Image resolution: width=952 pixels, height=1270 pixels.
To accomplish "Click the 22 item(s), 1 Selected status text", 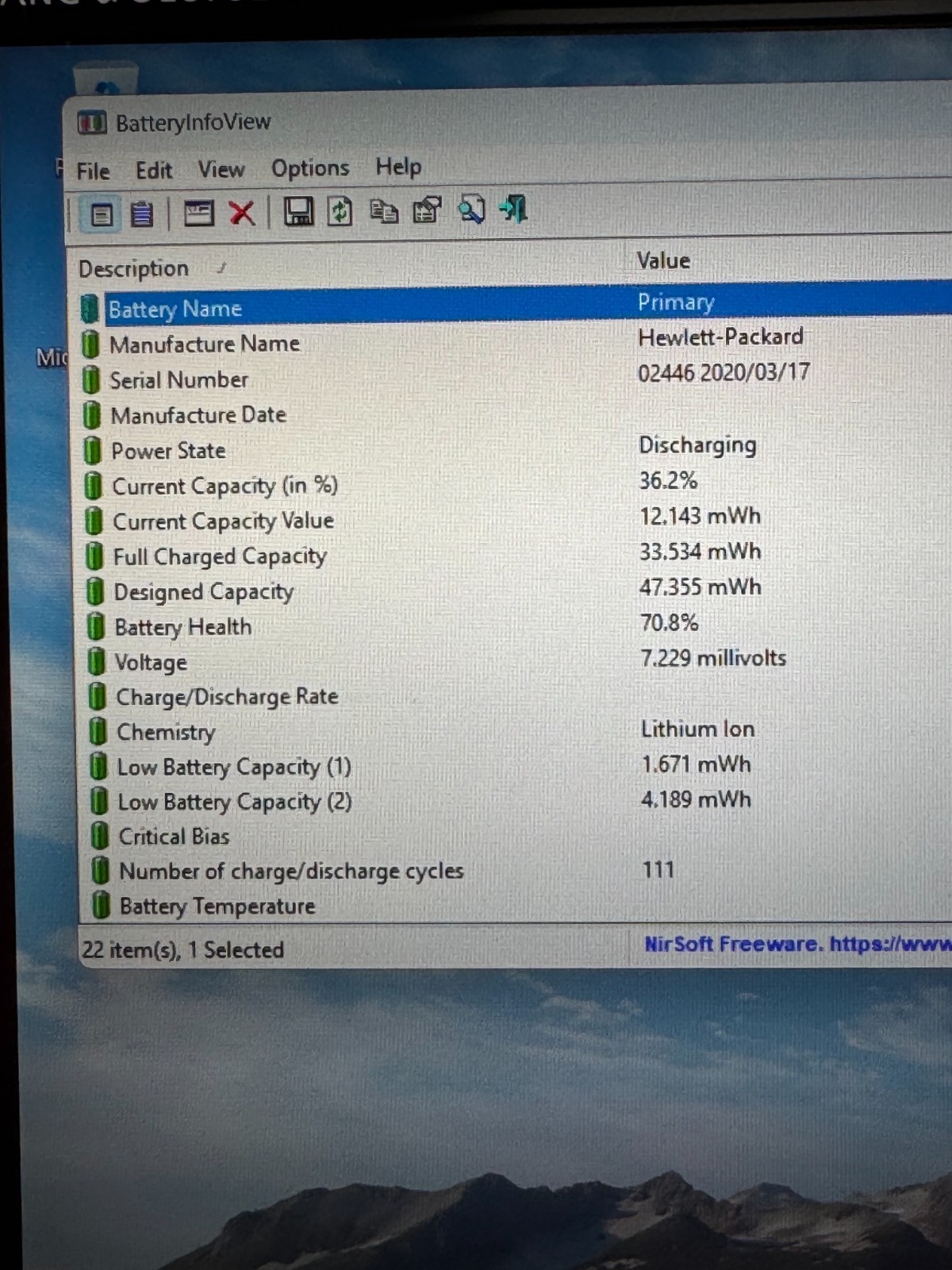I will tap(182, 949).
